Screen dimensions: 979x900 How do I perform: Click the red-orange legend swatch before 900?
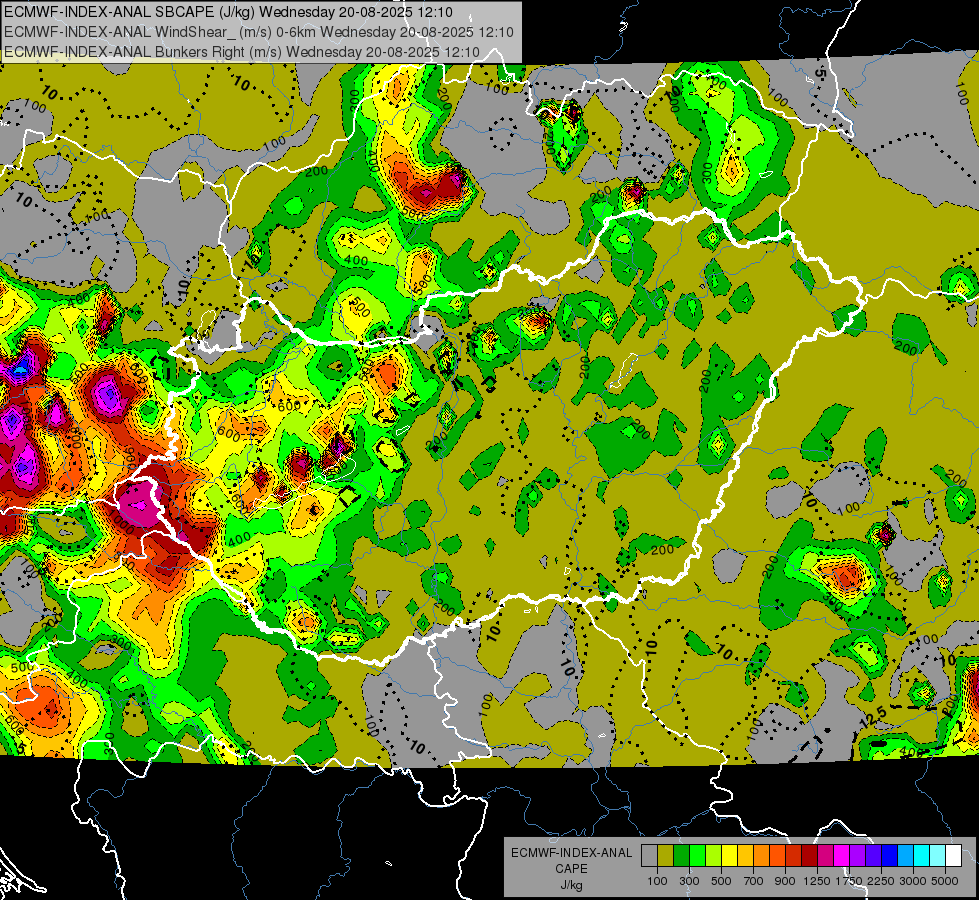777,855
